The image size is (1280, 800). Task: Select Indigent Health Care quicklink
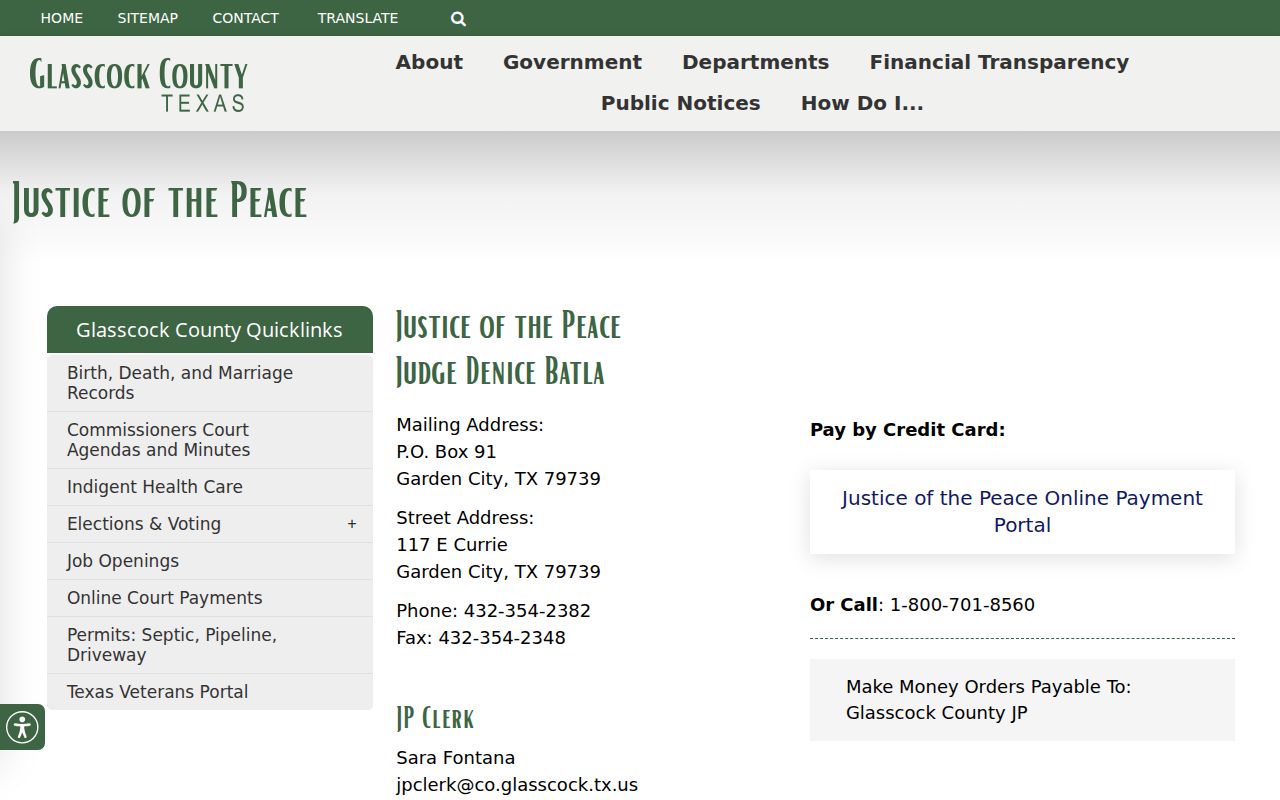pos(210,487)
